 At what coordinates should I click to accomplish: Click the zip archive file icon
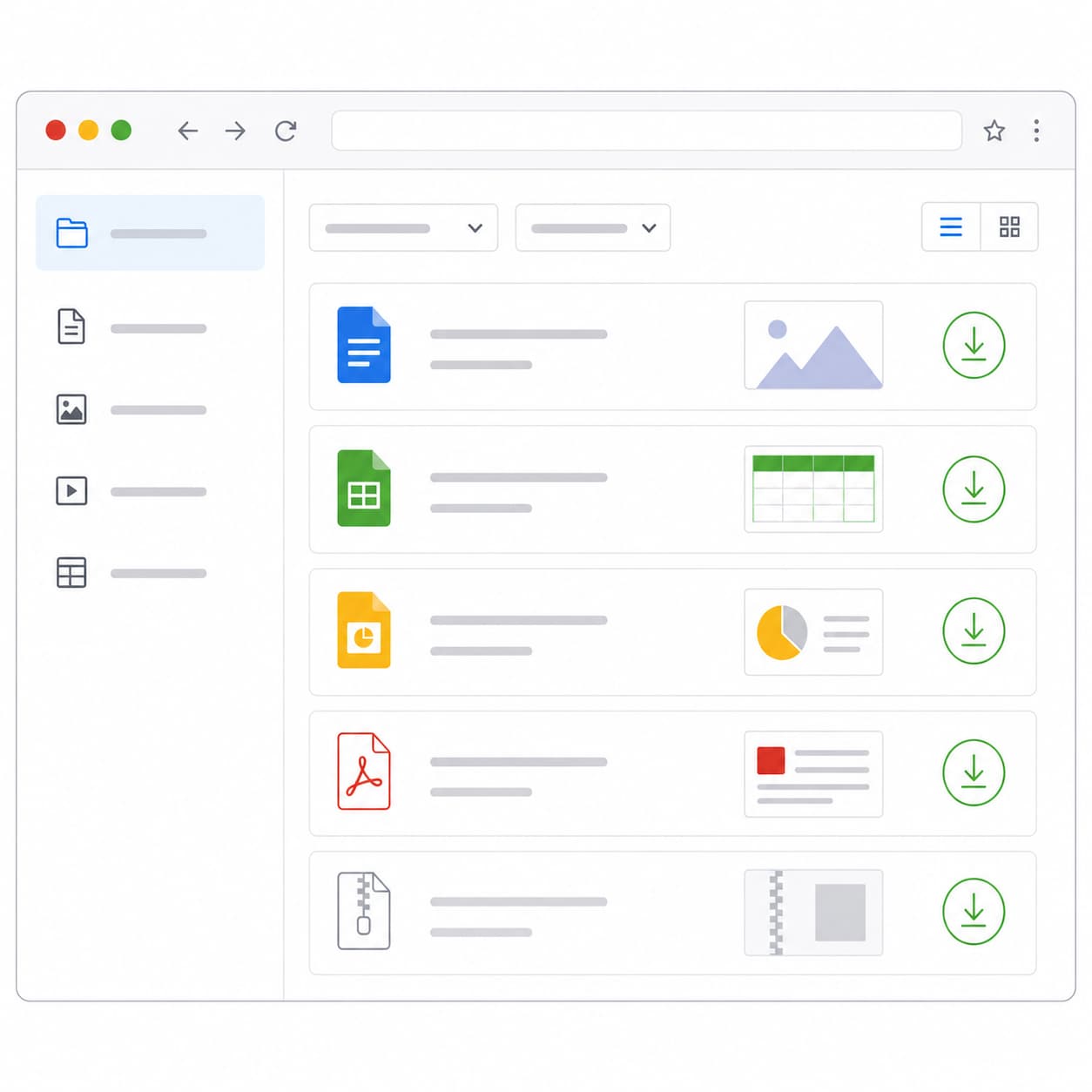(x=364, y=911)
